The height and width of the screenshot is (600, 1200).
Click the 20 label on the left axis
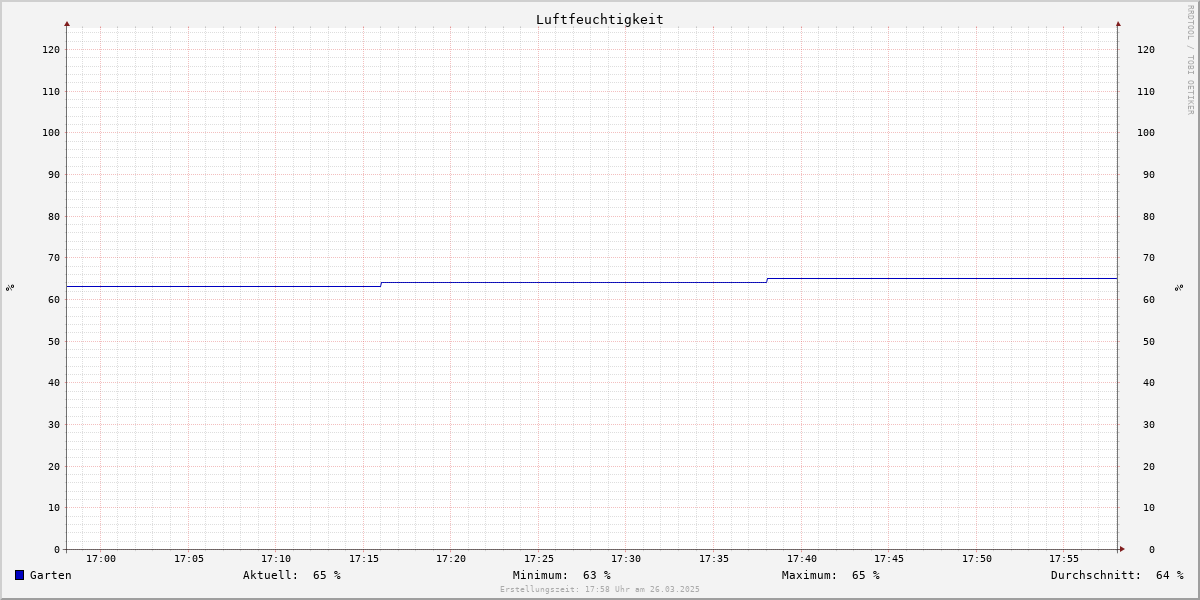pos(54,467)
